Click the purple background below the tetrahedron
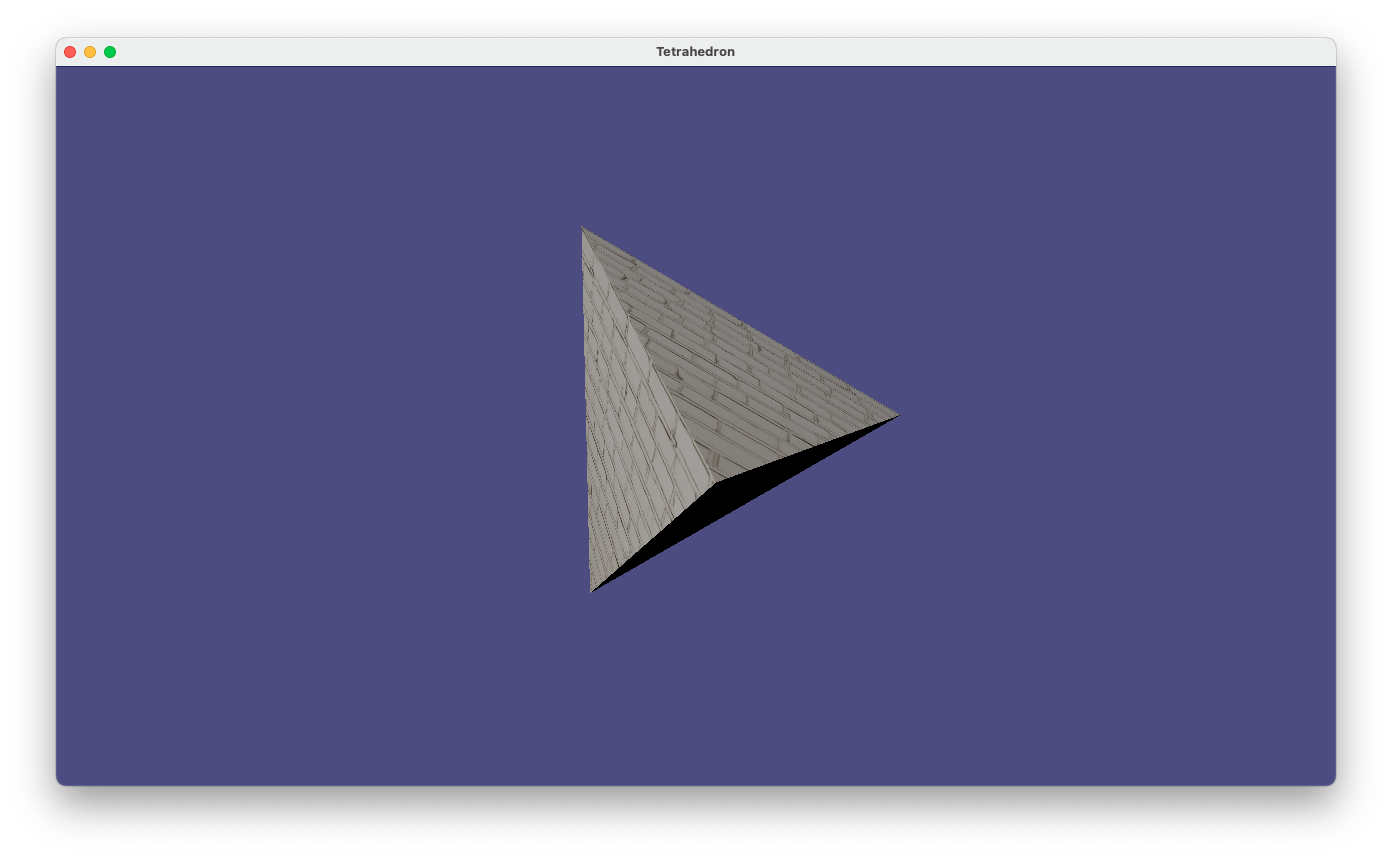This screenshot has width=1392, height=860. click(x=700, y=700)
